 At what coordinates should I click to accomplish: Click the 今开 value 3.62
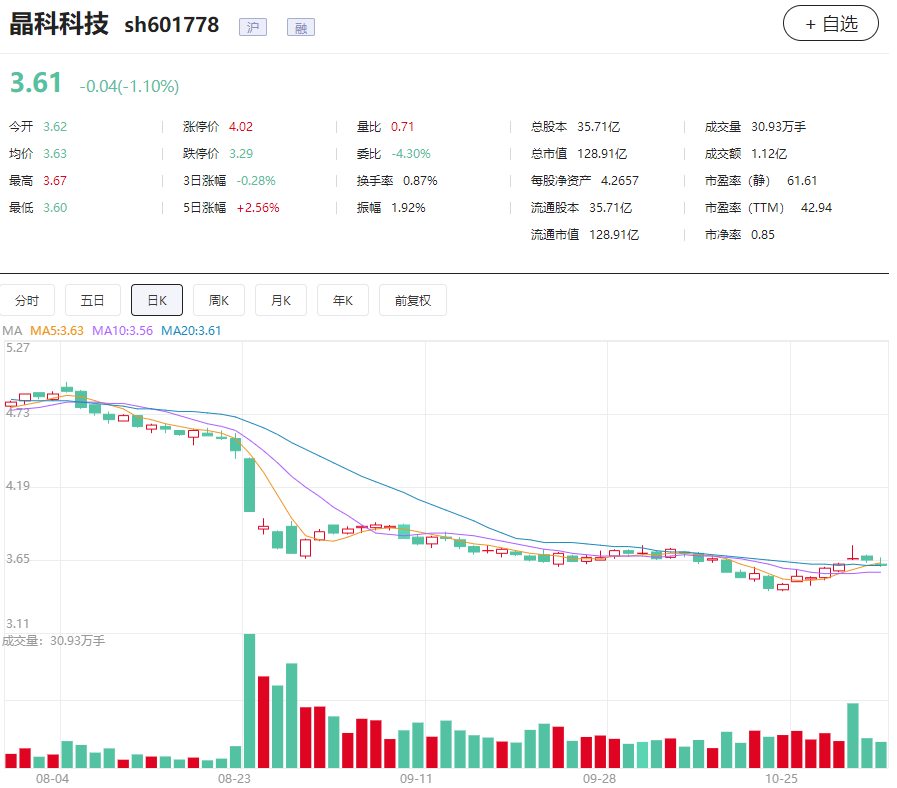tap(55, 126)
